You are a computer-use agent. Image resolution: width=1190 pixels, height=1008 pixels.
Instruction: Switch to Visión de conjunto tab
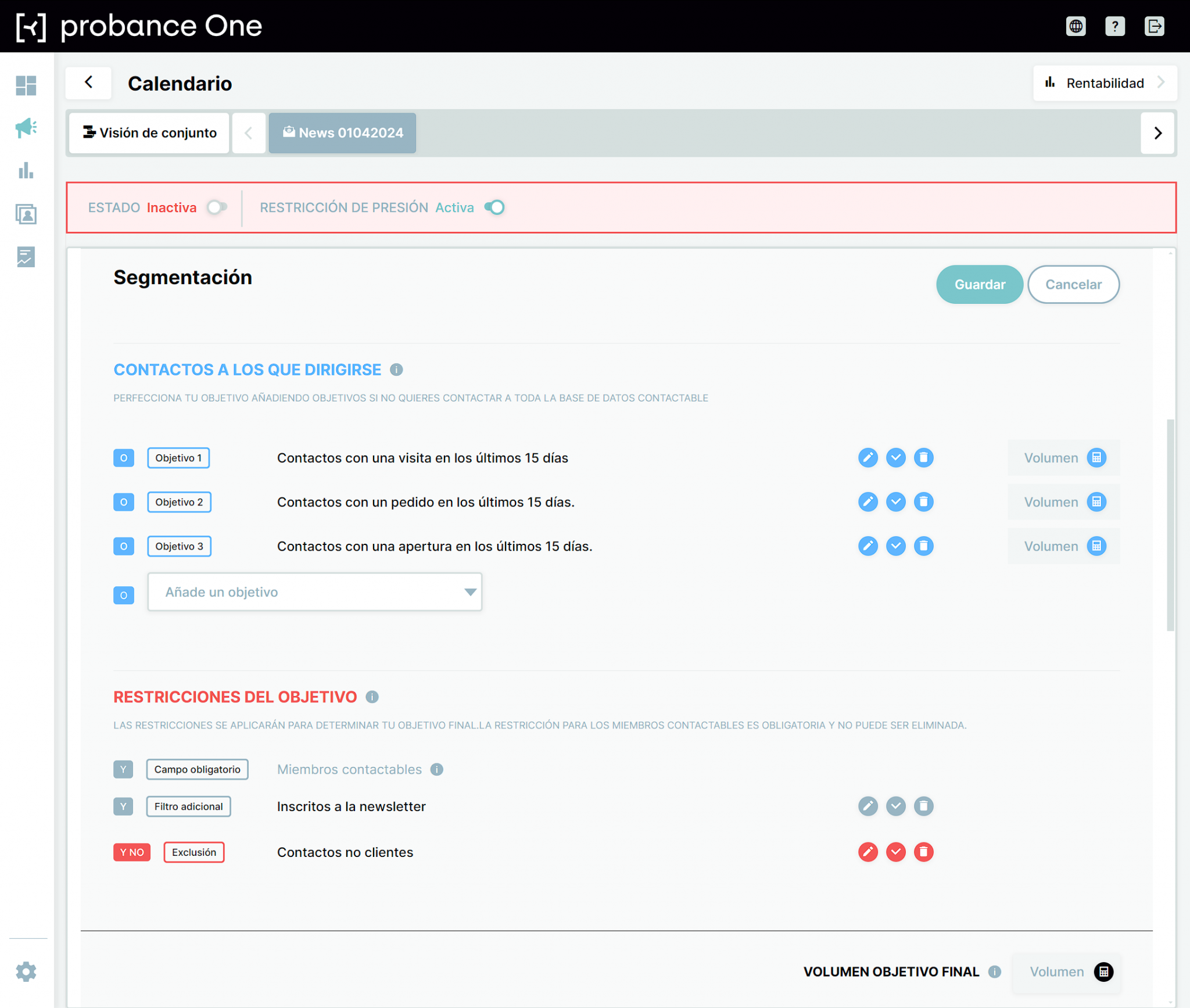pyautogui.click(x=149, y=133)
